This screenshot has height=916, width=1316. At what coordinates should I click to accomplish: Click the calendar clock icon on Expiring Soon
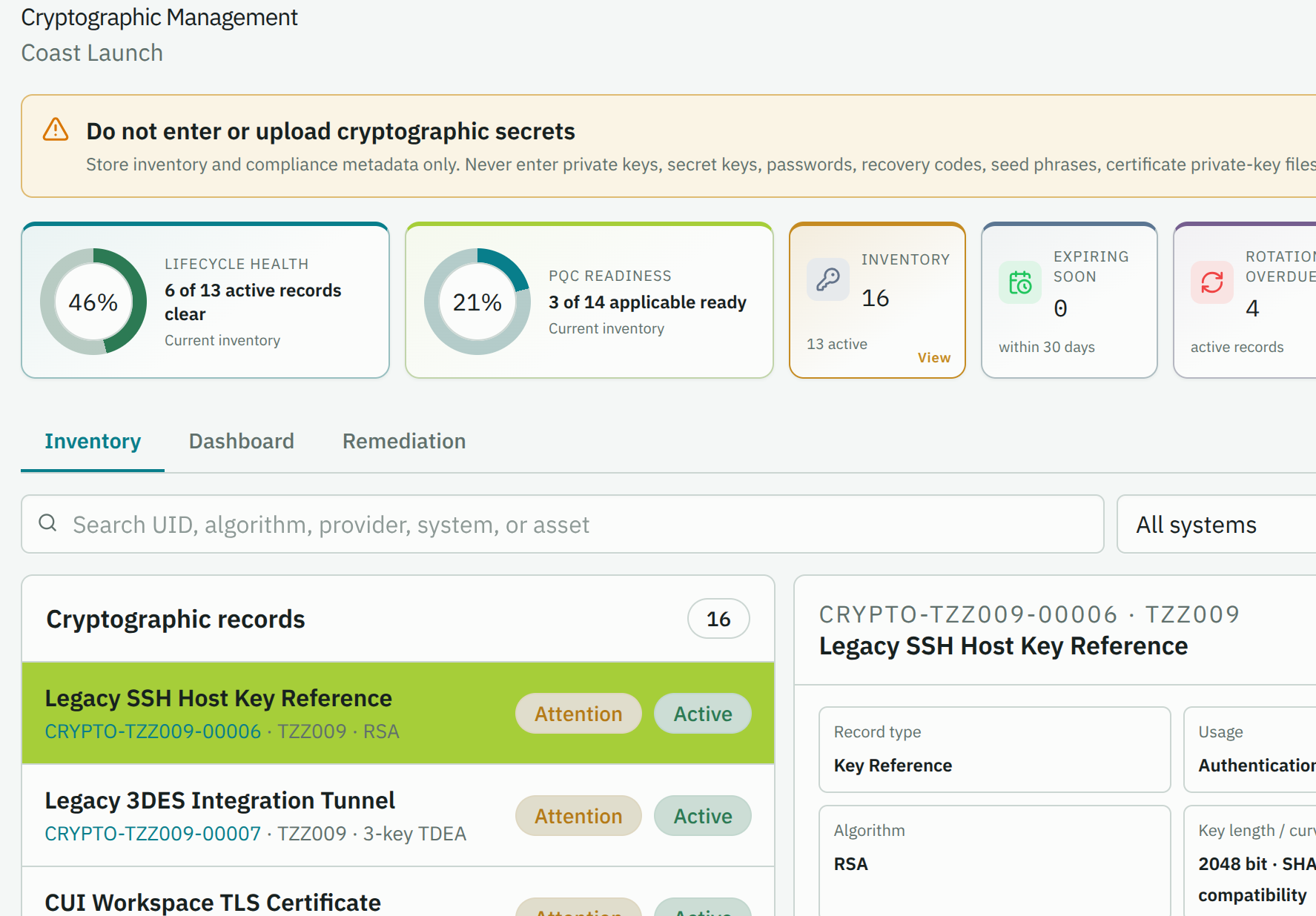click(1020, 282)
